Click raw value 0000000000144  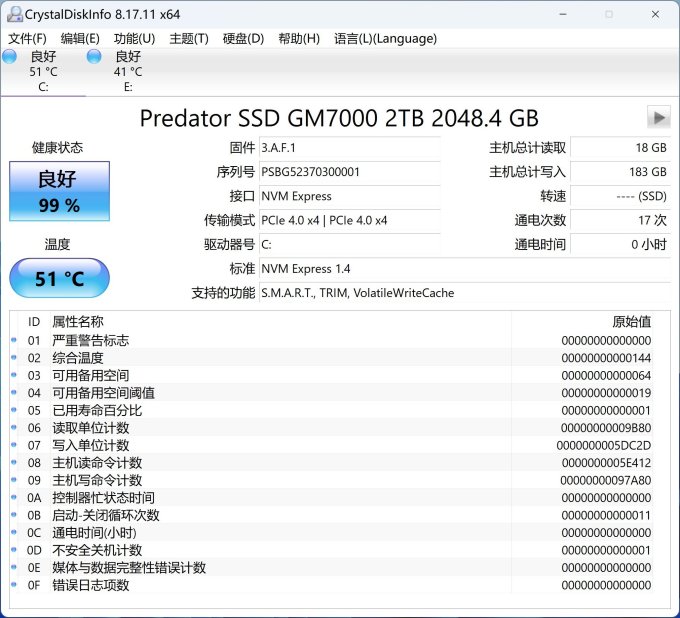click(x=606, y=358)
